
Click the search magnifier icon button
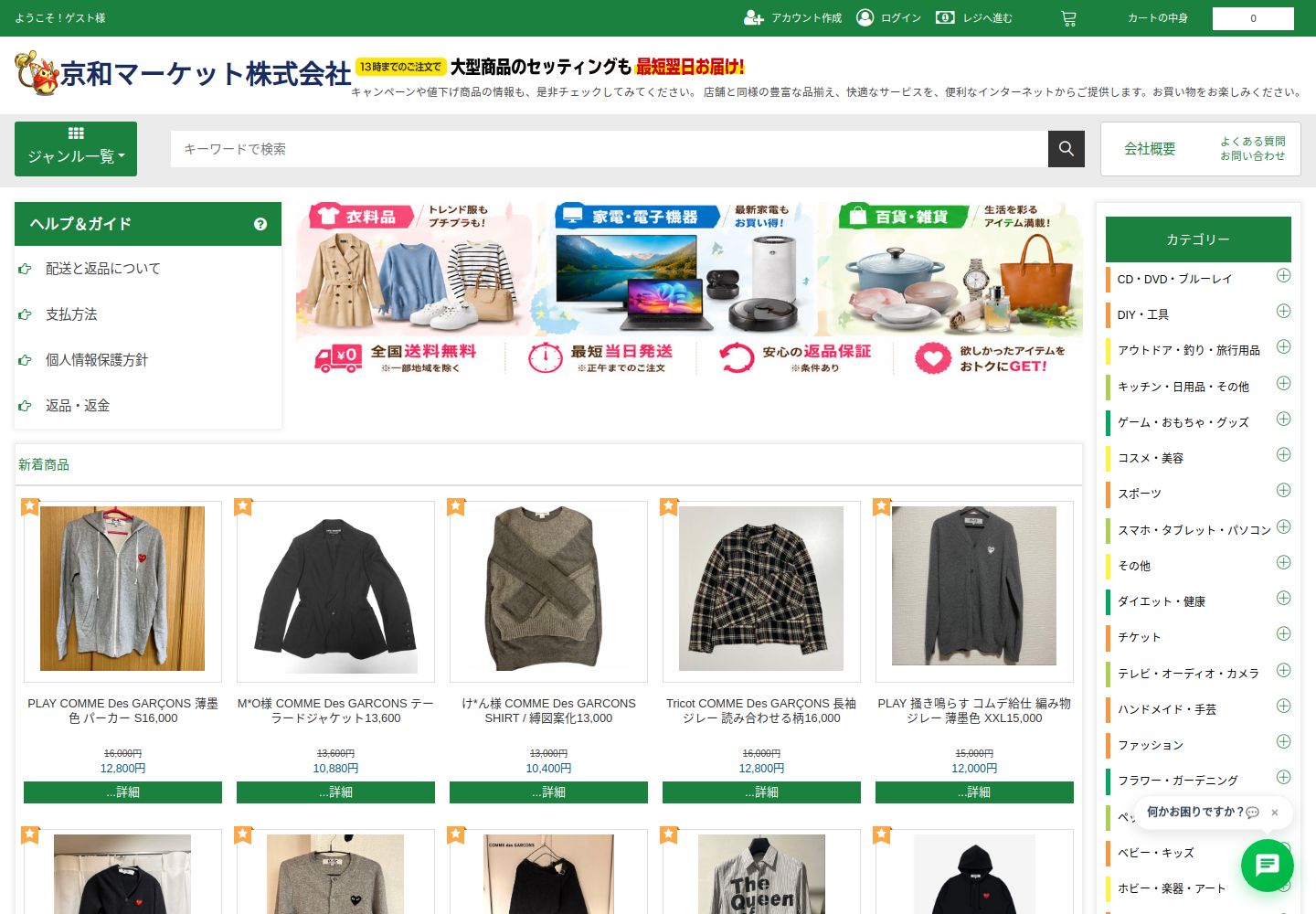[x=1066, y=149]
